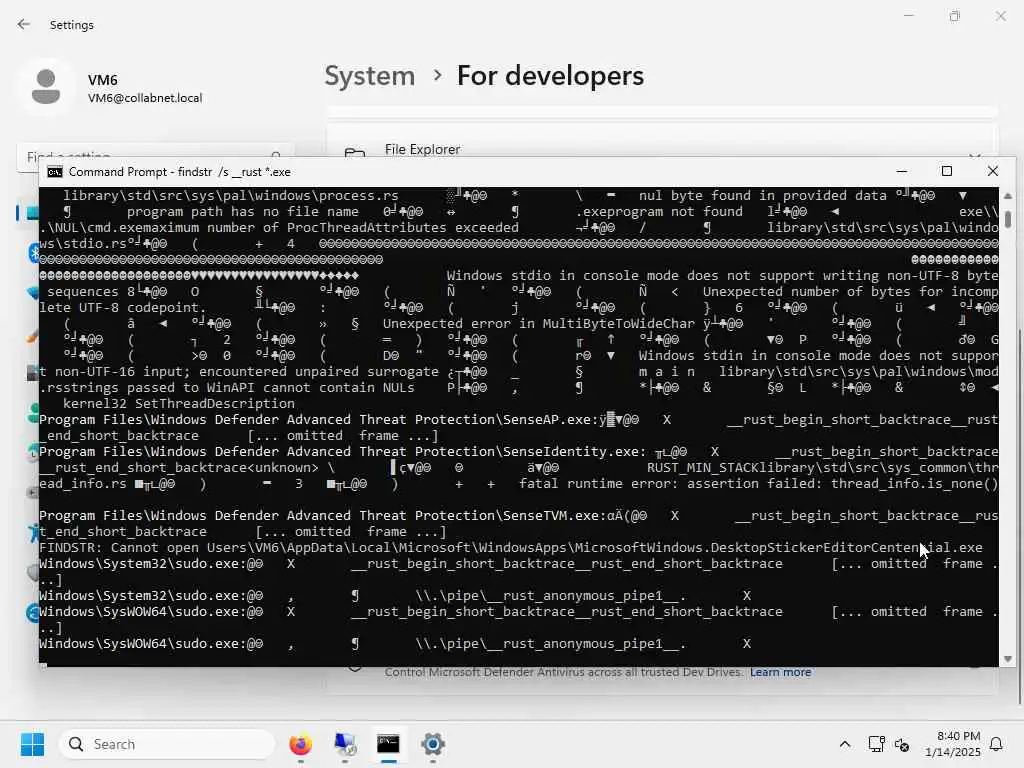Screen dimensions: 1024x768
Task: Open Firefox from the taskbar
Action: tap(300, 744)
